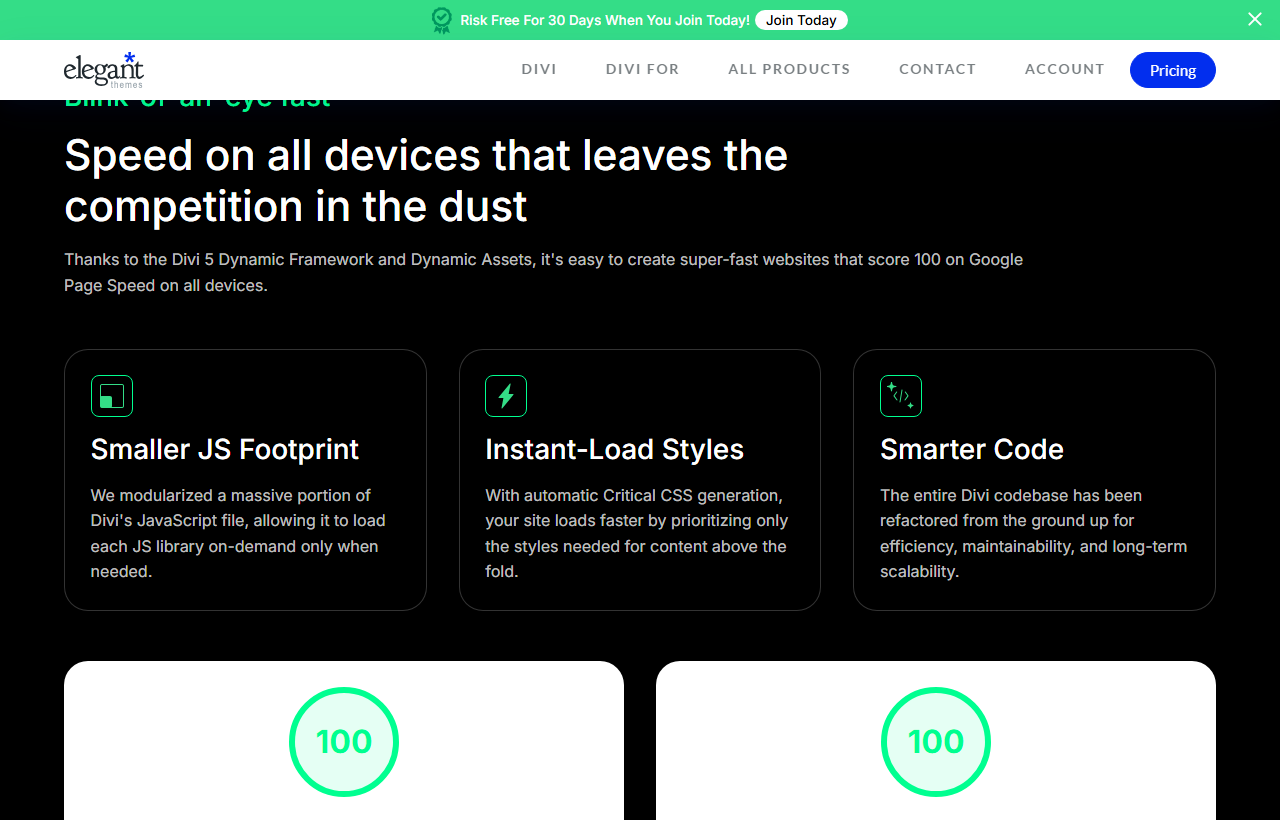Open the DIVI menu item
This screenshot has width=1280, height=820.
click(x=539, y=69)
